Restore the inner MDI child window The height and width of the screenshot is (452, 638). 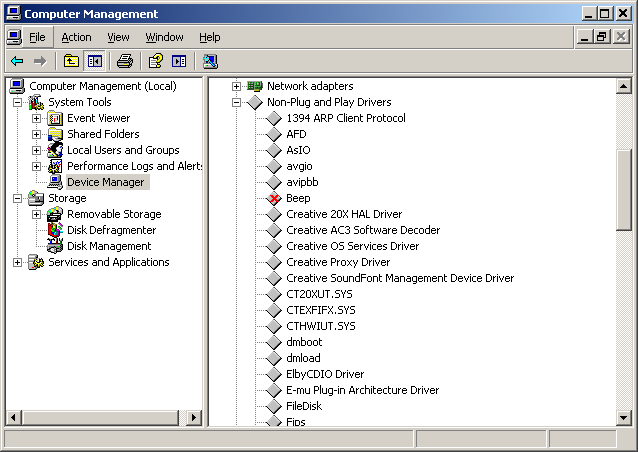601,37
